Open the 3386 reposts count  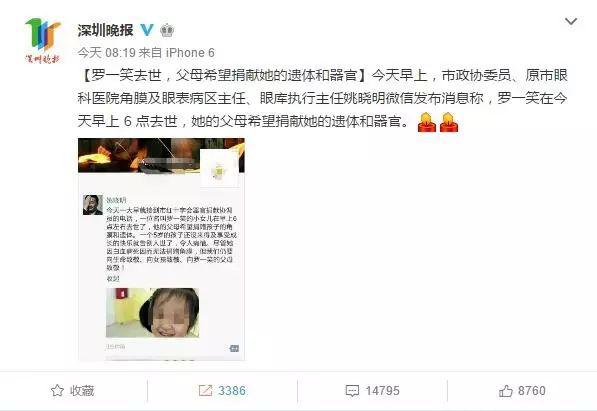click(232, 390)
